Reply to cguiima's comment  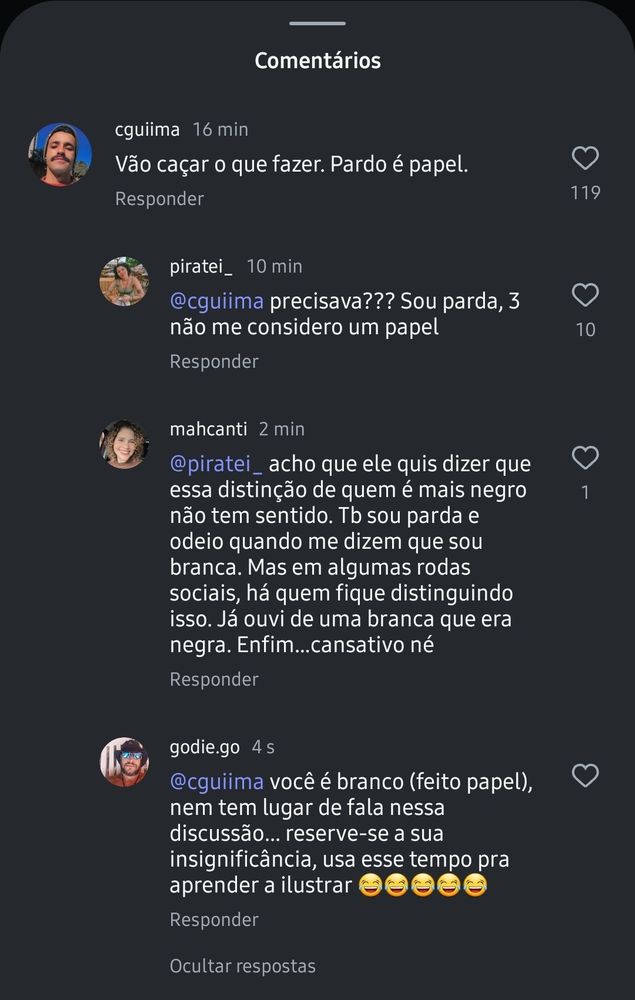tap(159, 199)
